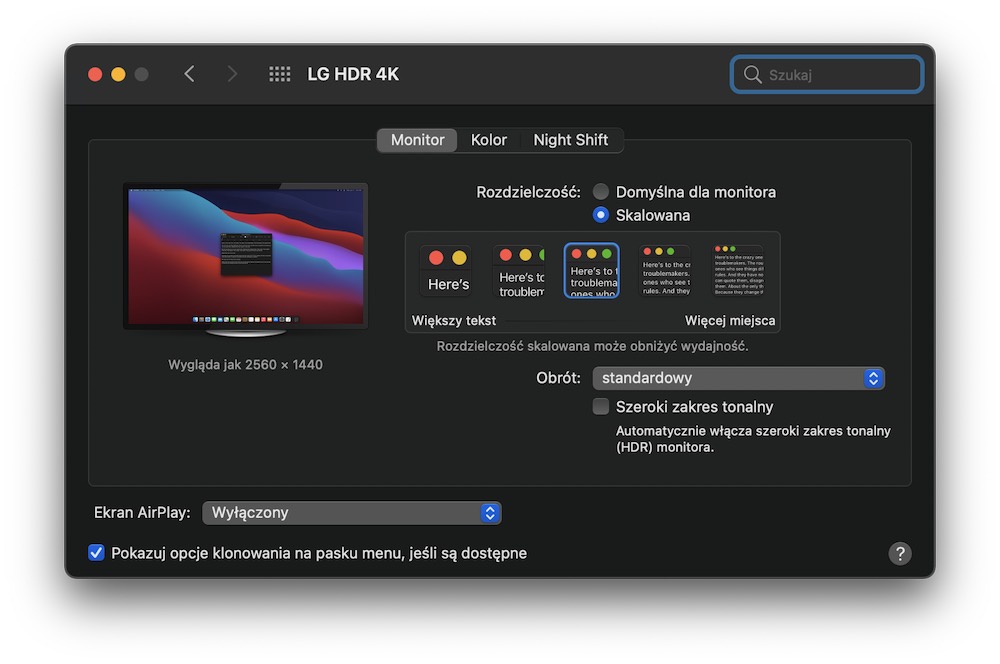Click the 'Wygląda jak 2560 × 1440' text
The width and height of the screenshot is (1000, 664).
(246, 365)
